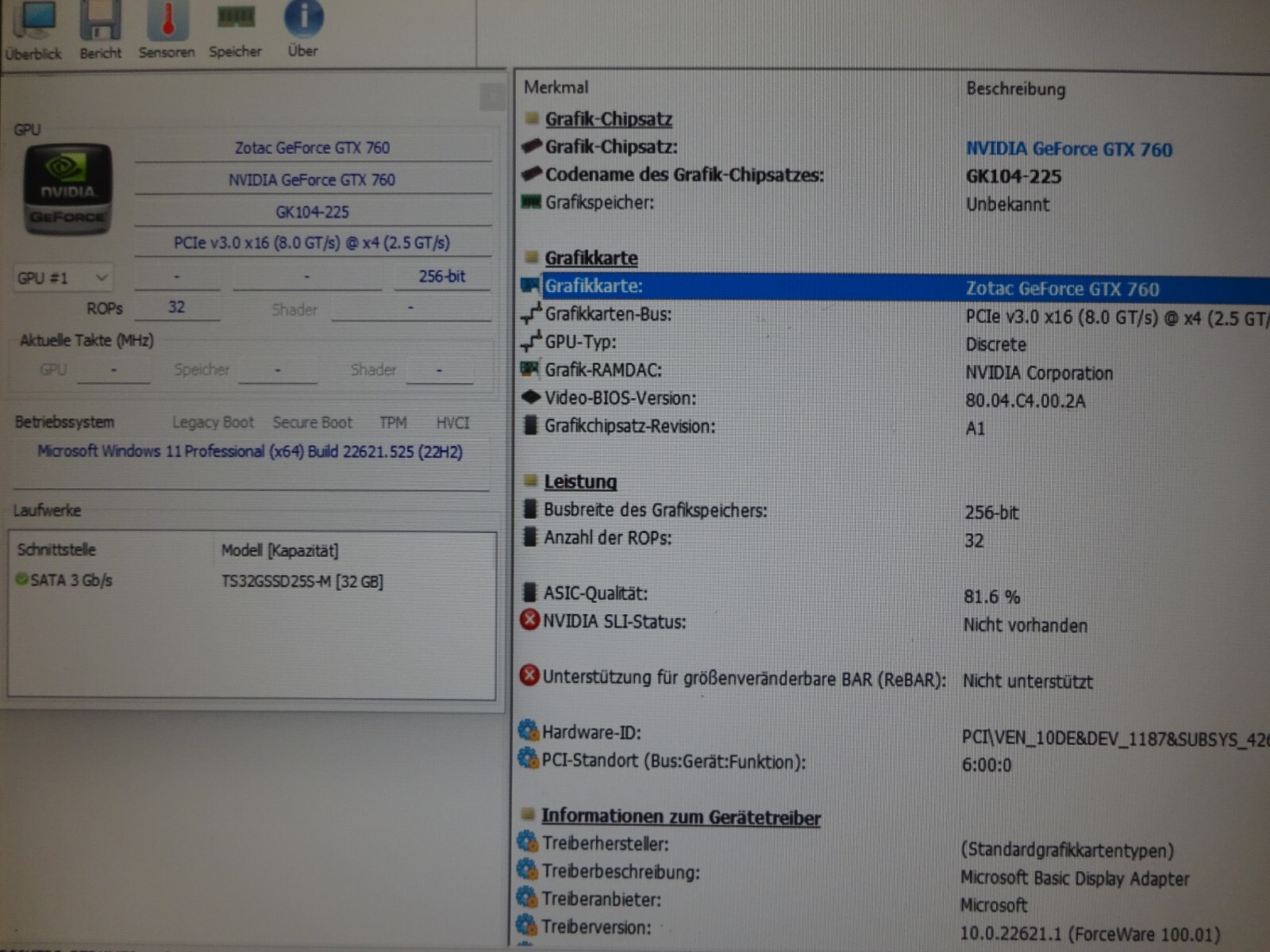Image resolution: width=1270 pixels, height=952 pixels.
Task: Click the ASIC quality 81.6 % value
Action: 992,597
